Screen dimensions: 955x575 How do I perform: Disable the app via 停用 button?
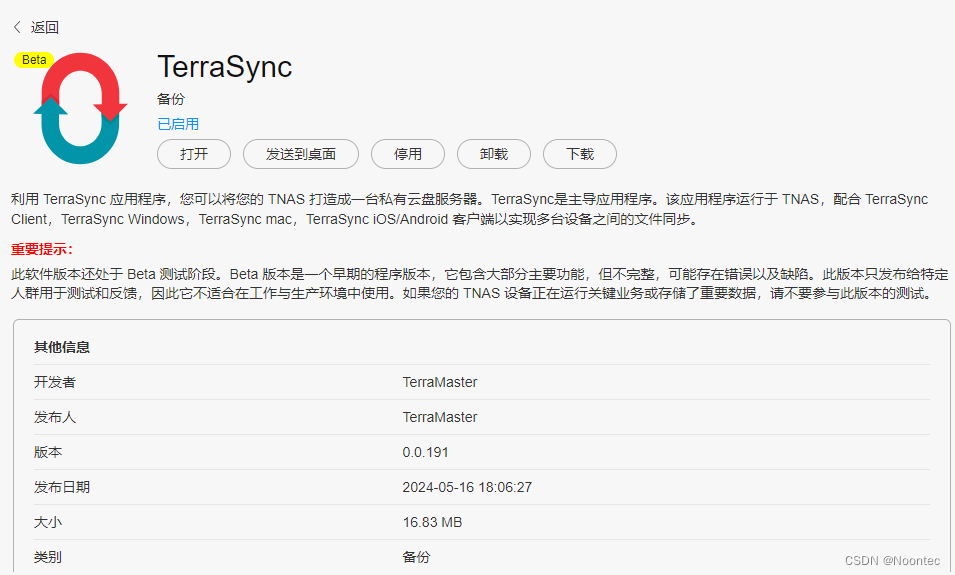coord(407,154)
